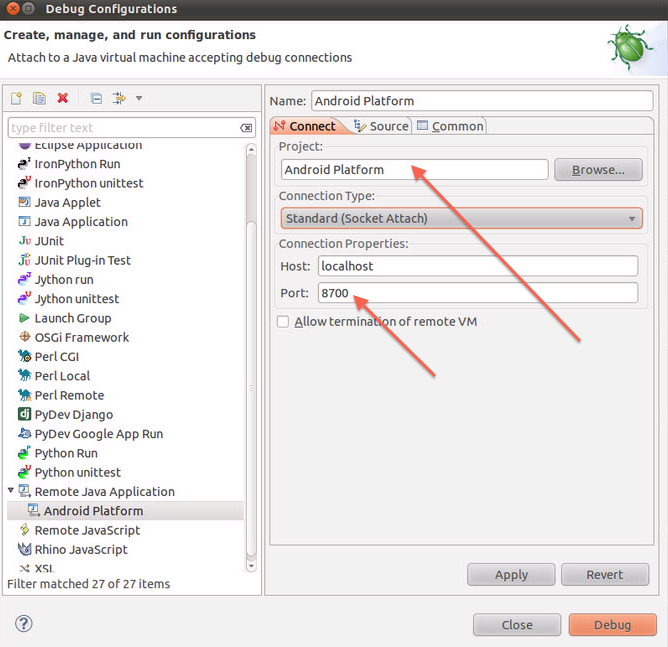Click the Host field containing localhost
This screenshot has height=647, width=668.
478,266
